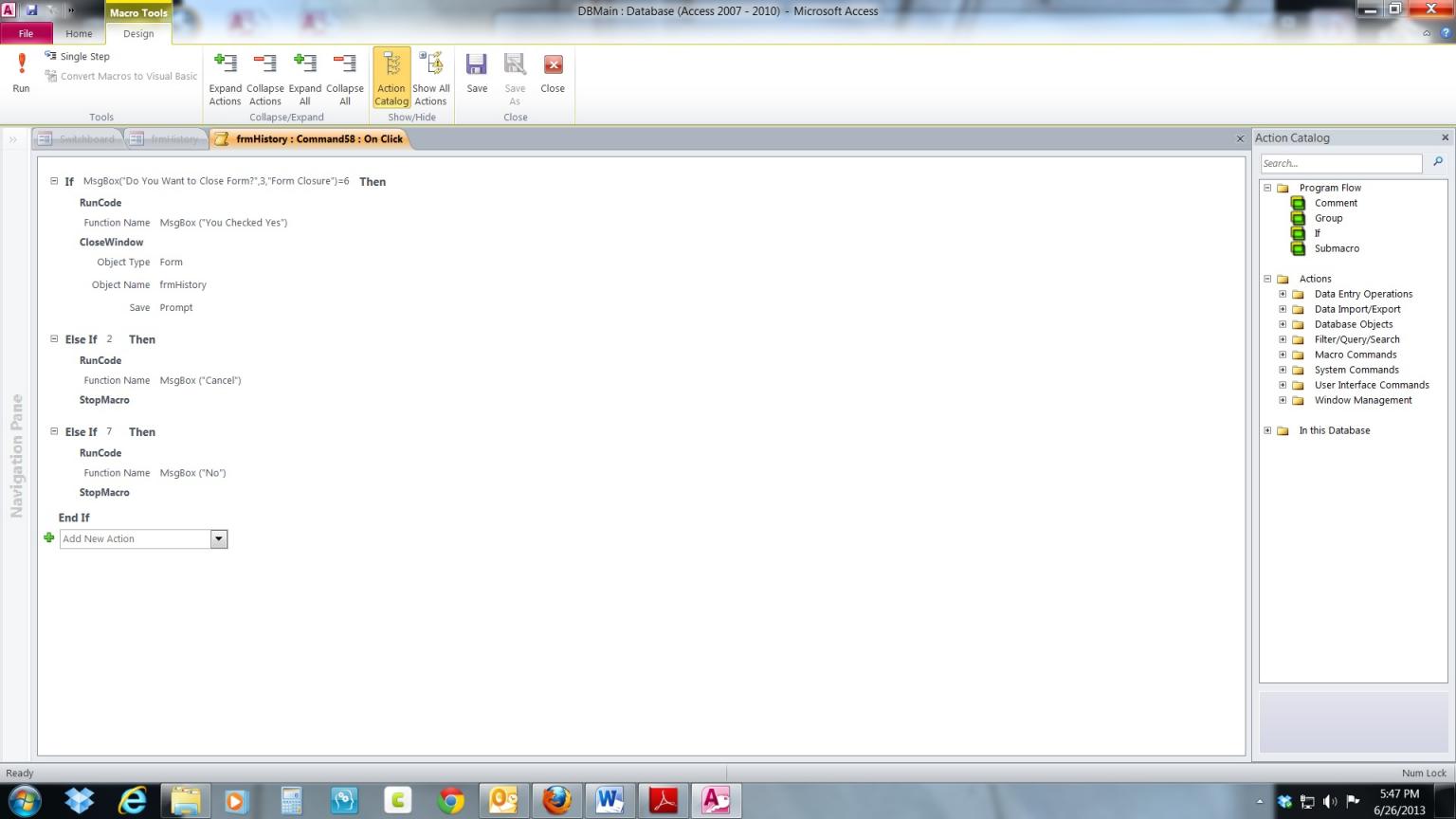1456x819 pixels.
Task: Open the Add New Action dropdown
Action: 219,539
